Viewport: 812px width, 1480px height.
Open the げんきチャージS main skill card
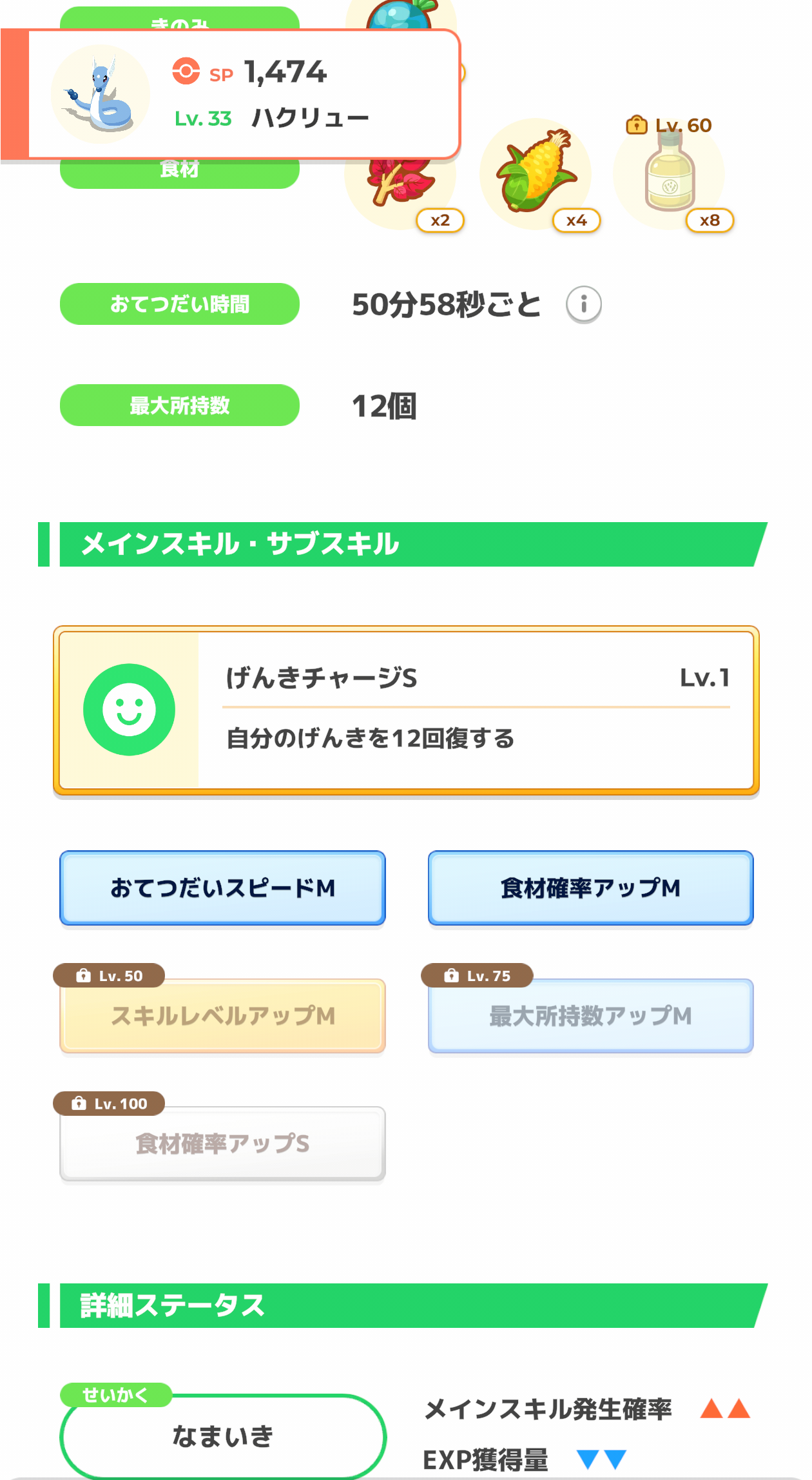(x=406, y=710)
